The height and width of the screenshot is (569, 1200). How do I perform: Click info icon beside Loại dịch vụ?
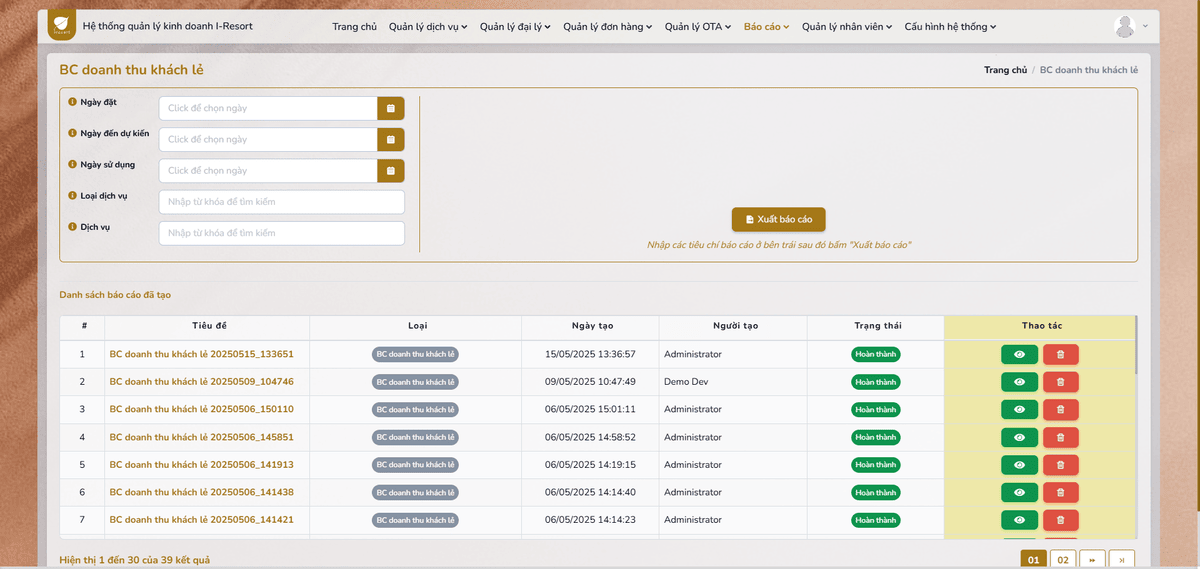point(72,195)
